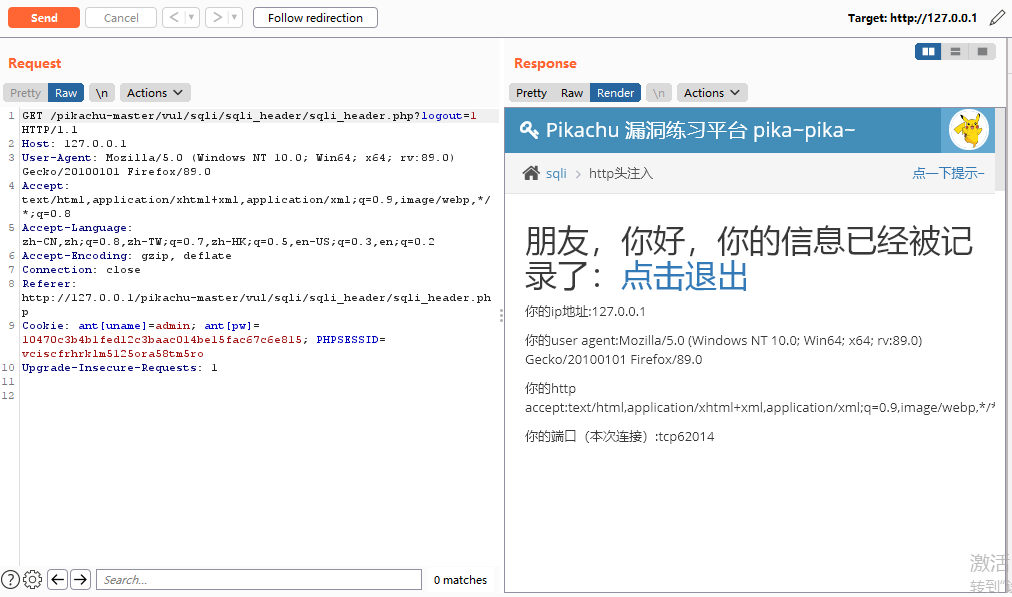Click the User-Agent header line
Viewport: 1012px width, 597px height.
238,165
